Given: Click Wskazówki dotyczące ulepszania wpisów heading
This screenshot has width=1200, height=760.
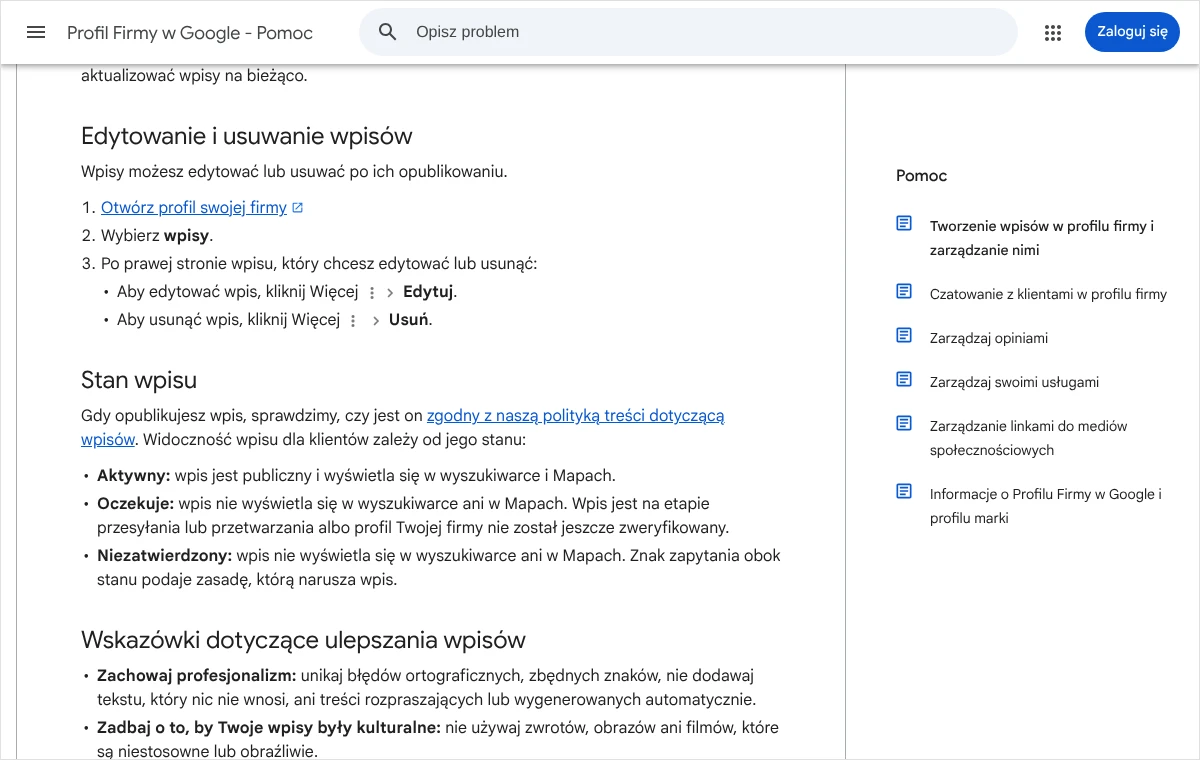Looking at the screenshot, I should tap(303, 640).
